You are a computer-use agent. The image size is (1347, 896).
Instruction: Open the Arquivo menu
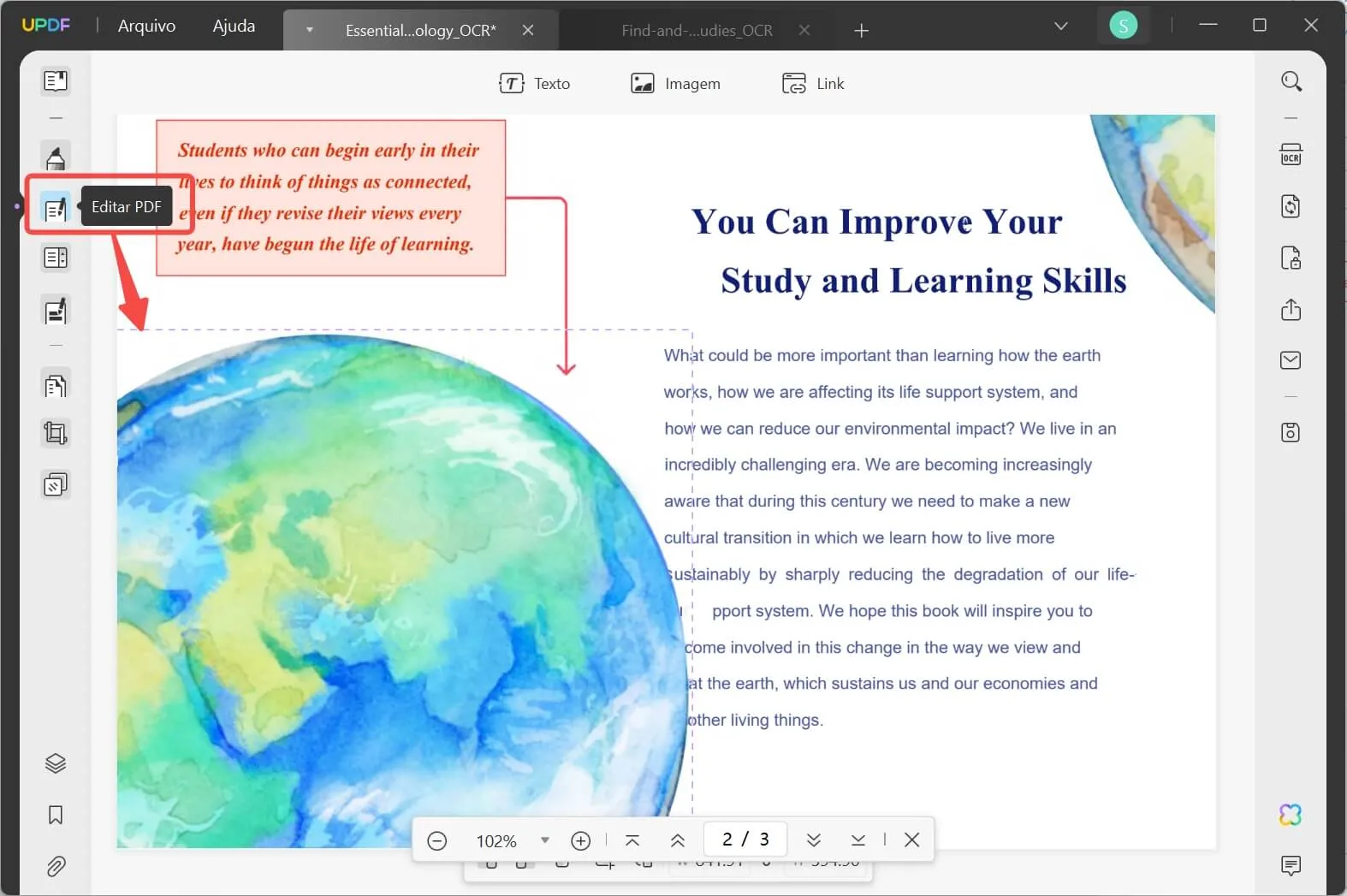click(146, 26)
